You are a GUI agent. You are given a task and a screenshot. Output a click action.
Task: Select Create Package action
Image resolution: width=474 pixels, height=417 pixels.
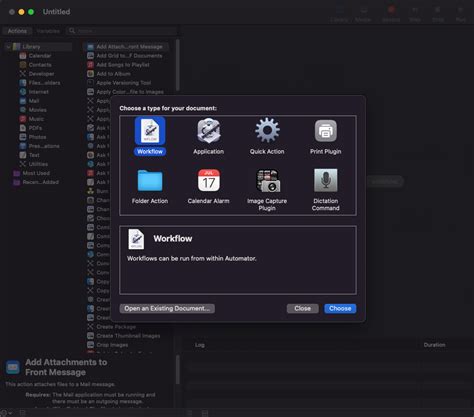116,327
